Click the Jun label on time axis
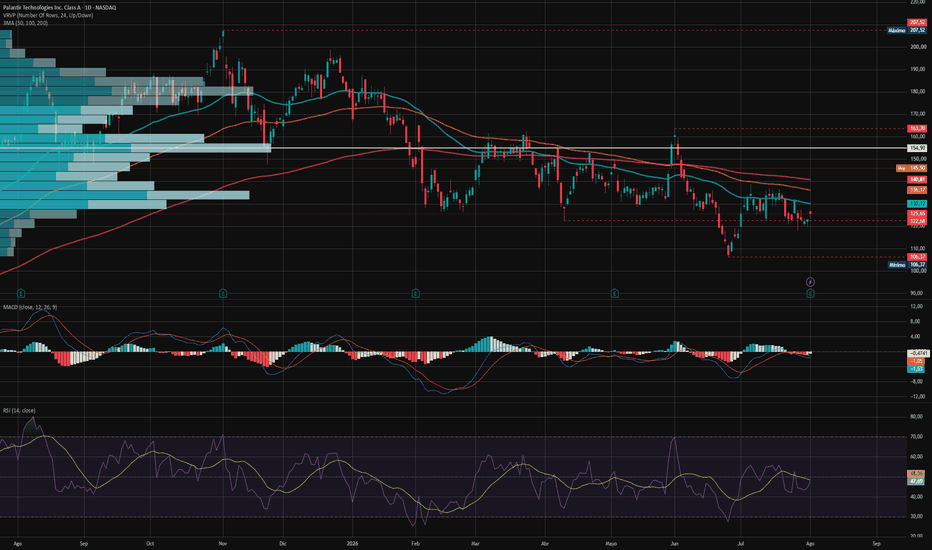The image size is (932, 550). click(x=674, y=543)
